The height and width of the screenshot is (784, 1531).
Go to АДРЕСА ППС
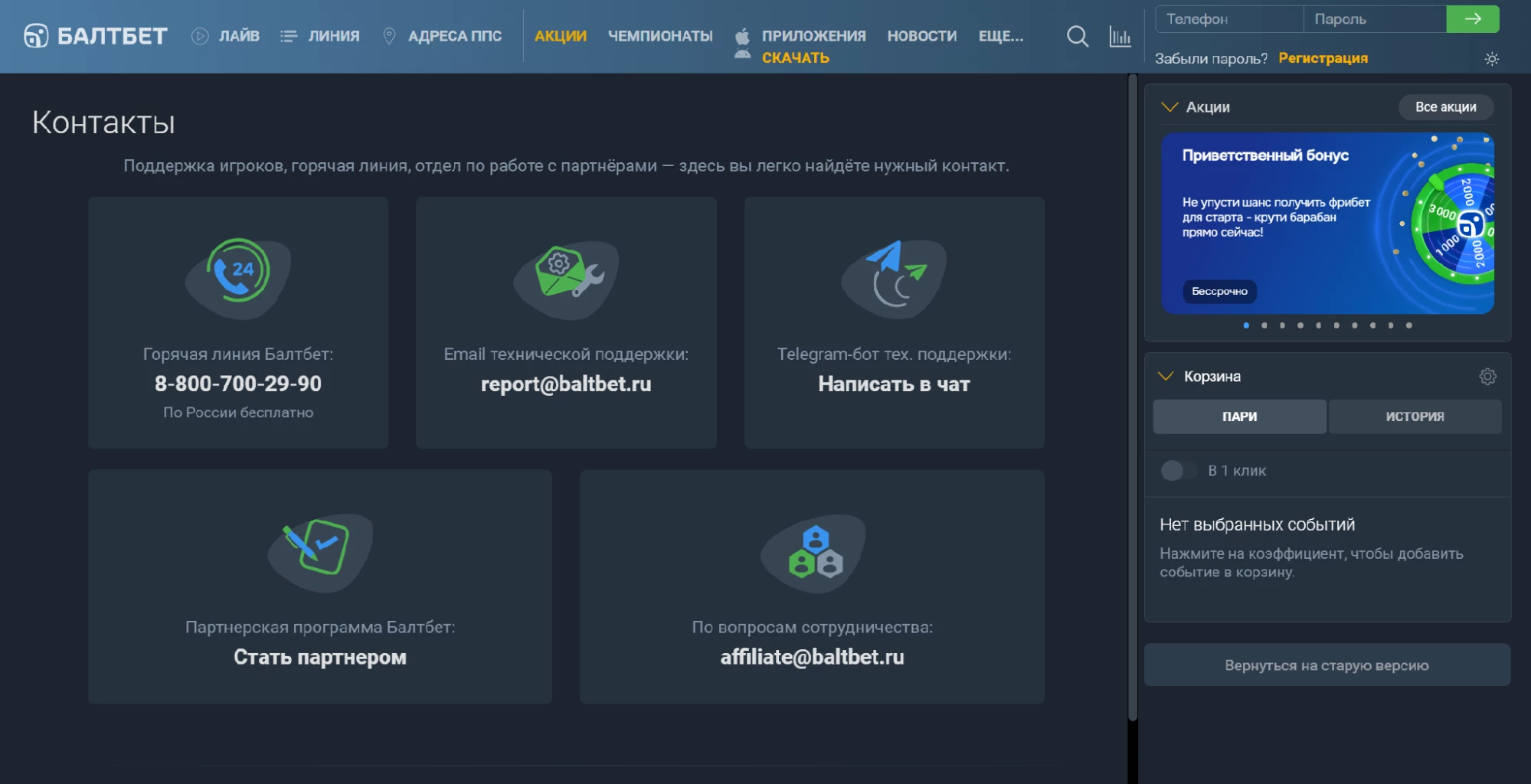point(455,36)
